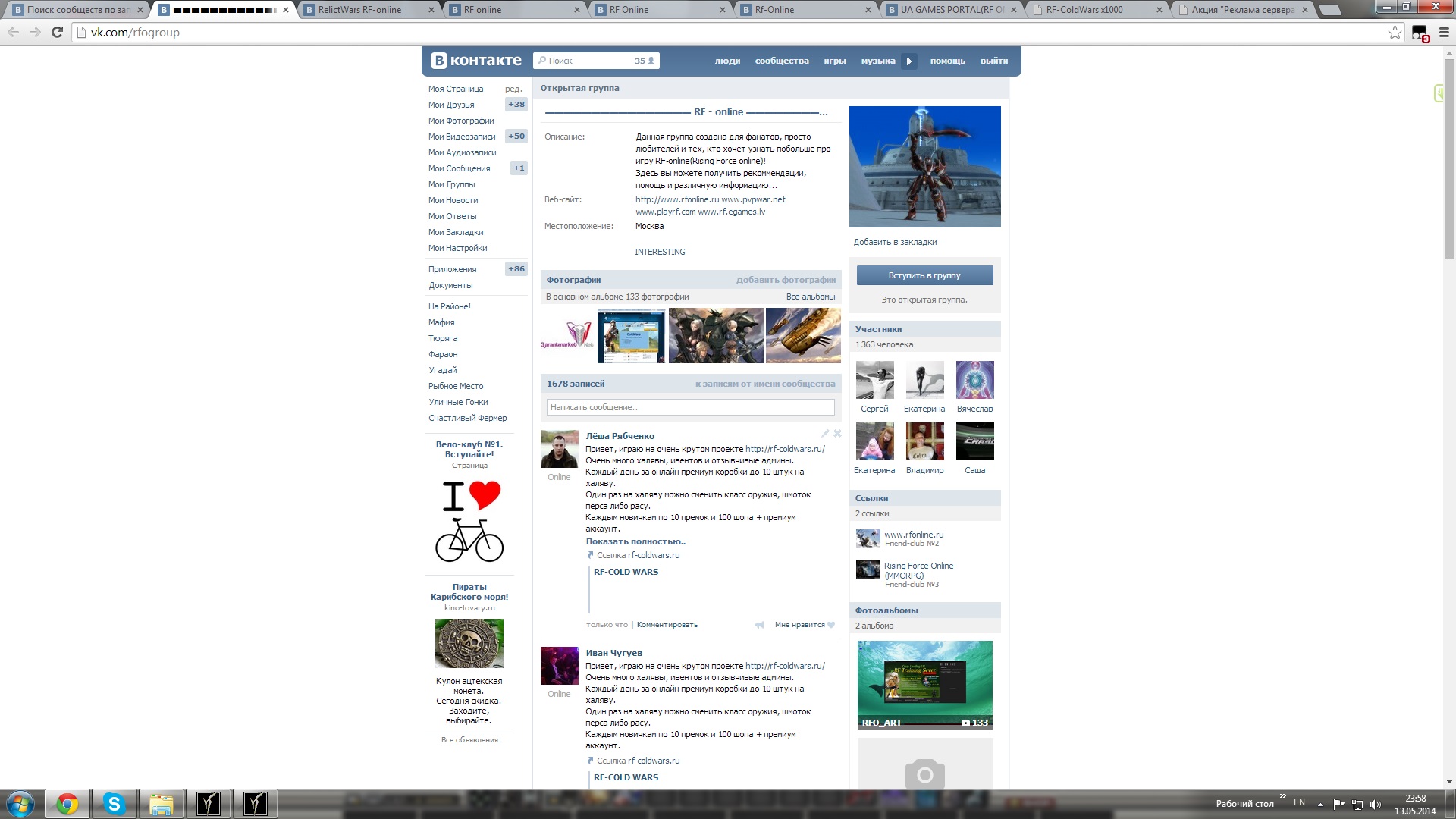Open Мои Сообщения in sidebar
Screen dimensions: 1456x819
(459, 168)
